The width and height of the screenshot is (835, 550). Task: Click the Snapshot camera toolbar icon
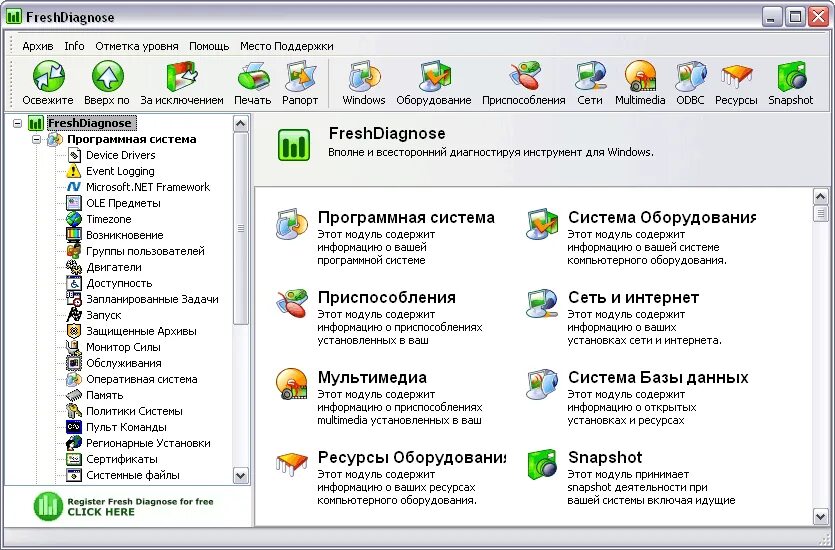pos(791,77)
